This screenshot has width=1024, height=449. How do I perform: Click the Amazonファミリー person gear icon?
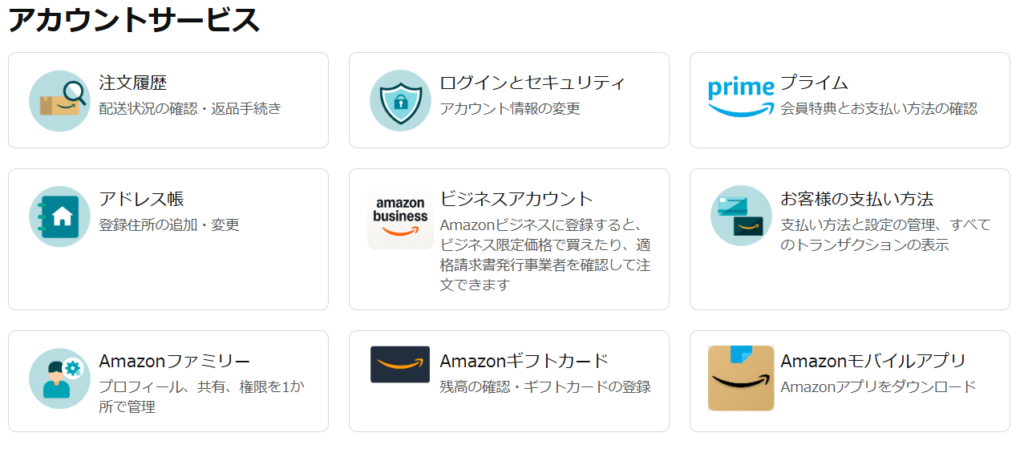[x=59, y=379]
